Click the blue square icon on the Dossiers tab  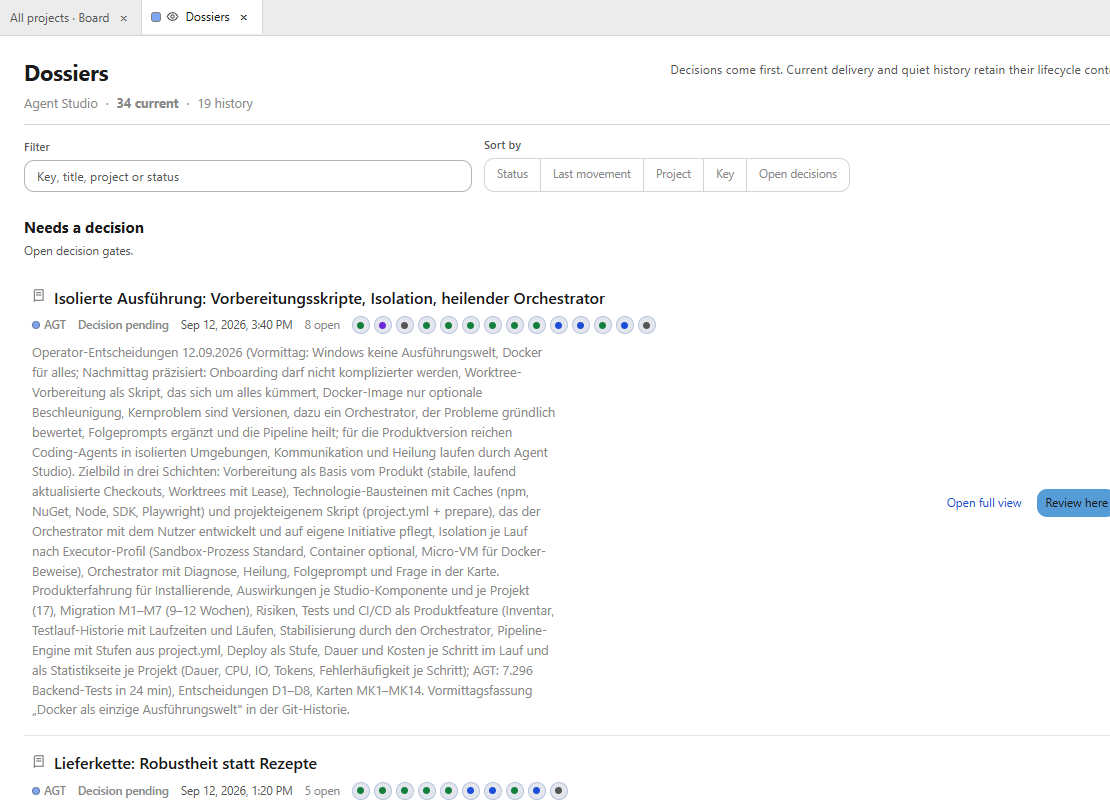[x=156, y=17]
